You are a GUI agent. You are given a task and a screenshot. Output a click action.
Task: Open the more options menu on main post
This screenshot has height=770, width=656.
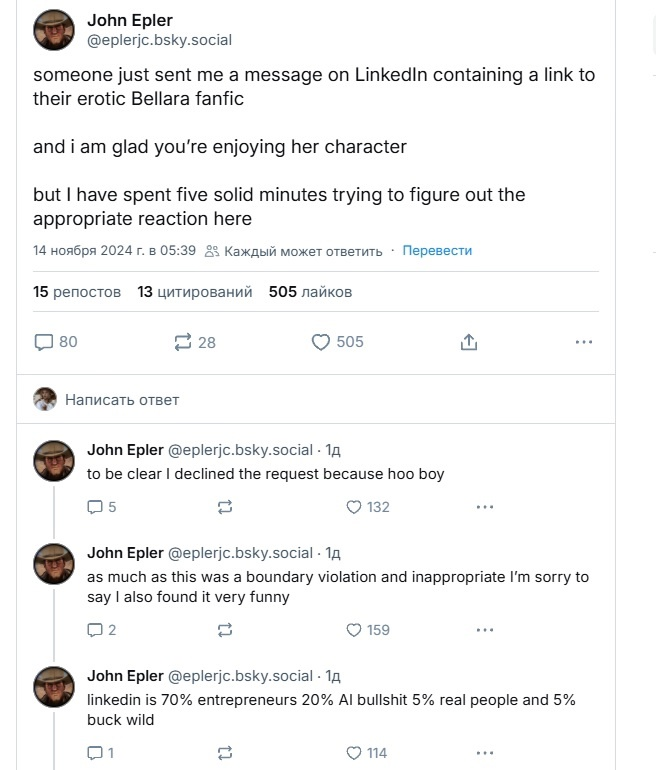click(584, 342)
